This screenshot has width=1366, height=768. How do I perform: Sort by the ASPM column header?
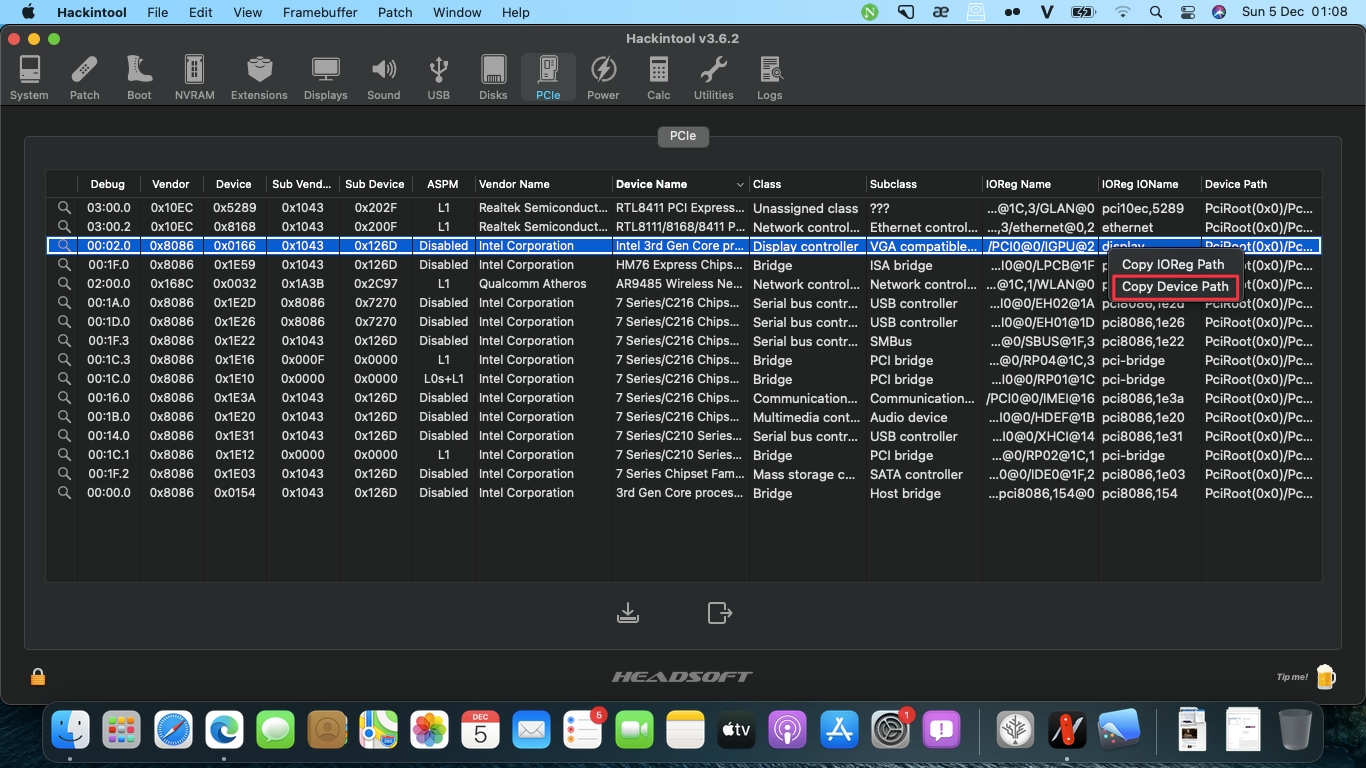pos(443,184)
